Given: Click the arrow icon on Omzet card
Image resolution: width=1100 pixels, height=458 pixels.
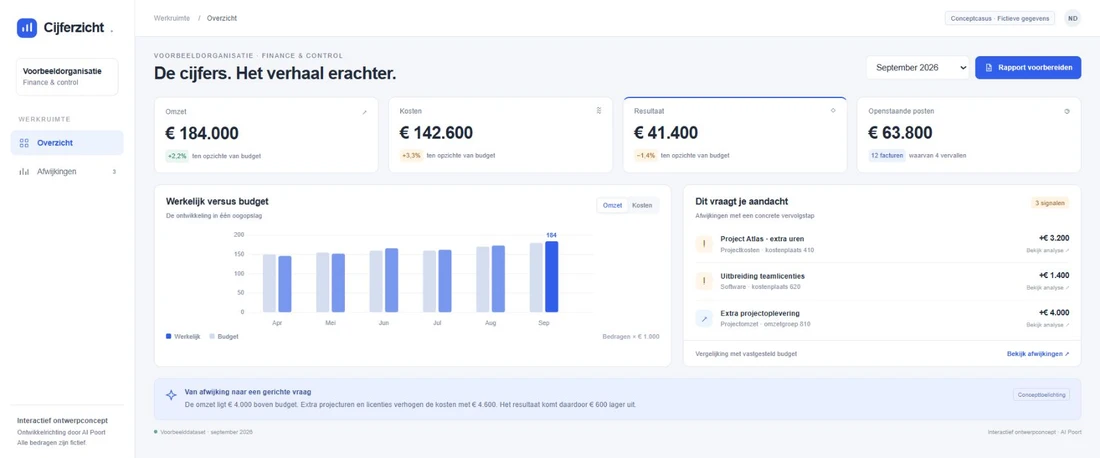Looking at the screenshot, I should click(x=364, y=112).
